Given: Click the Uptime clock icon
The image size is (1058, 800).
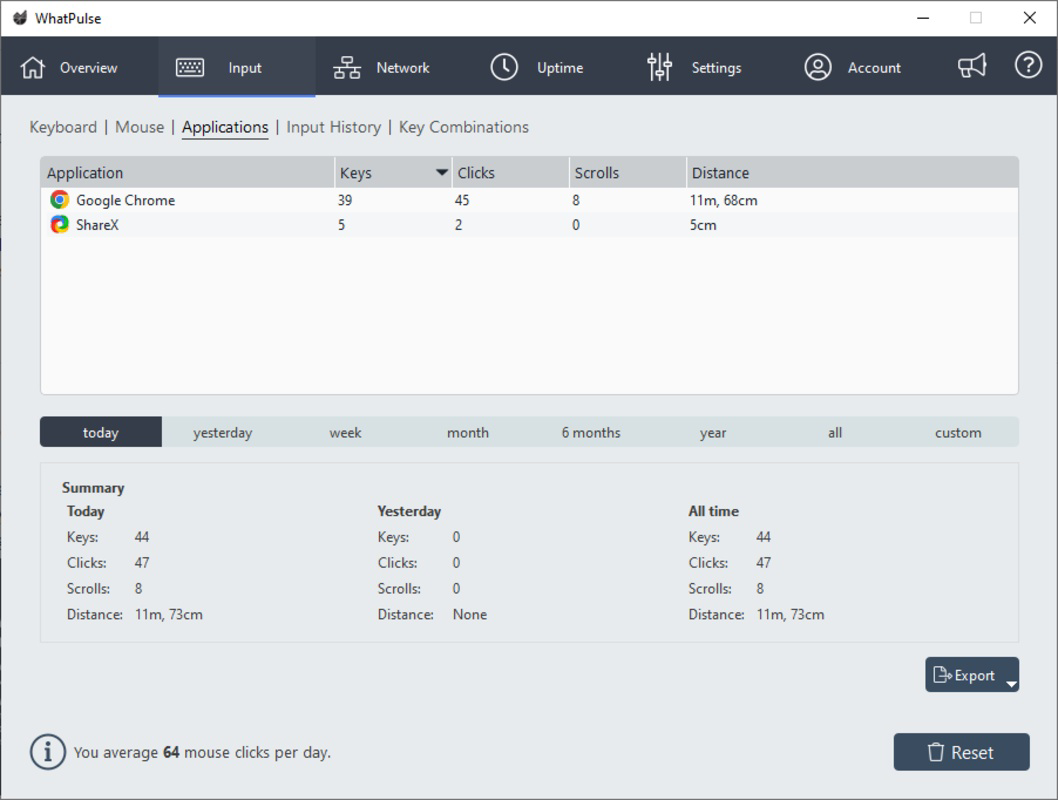Looking at the screenshot, I should click(x=504, y=67).
